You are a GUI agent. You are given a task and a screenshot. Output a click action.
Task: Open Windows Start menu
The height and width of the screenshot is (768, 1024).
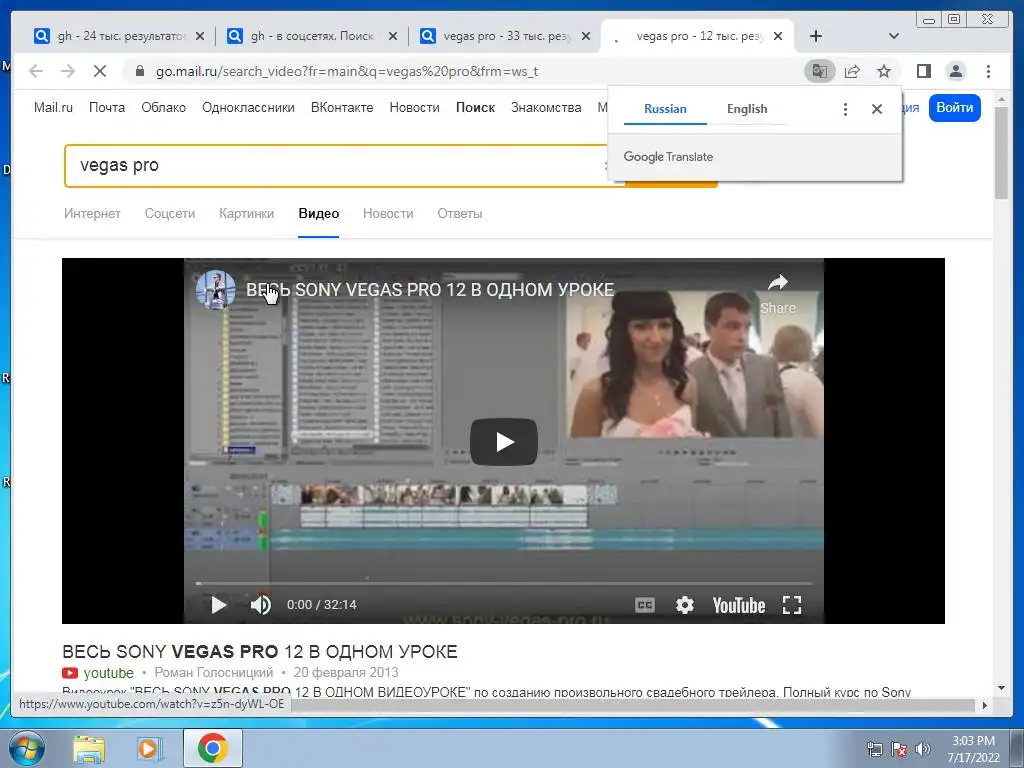[x=27, y=748]
